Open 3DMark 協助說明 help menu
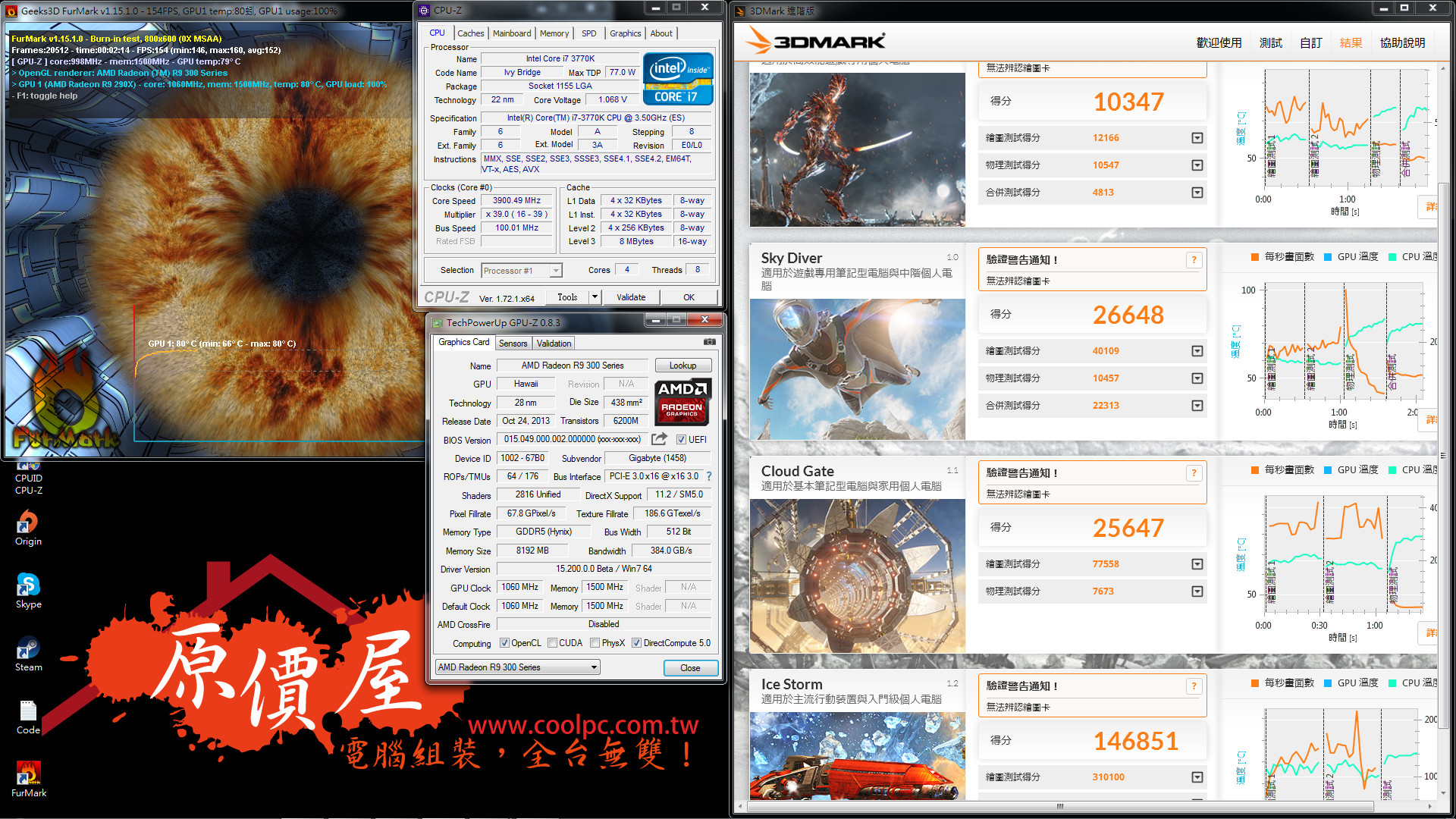The image size is (1456, 819). 1402,43
